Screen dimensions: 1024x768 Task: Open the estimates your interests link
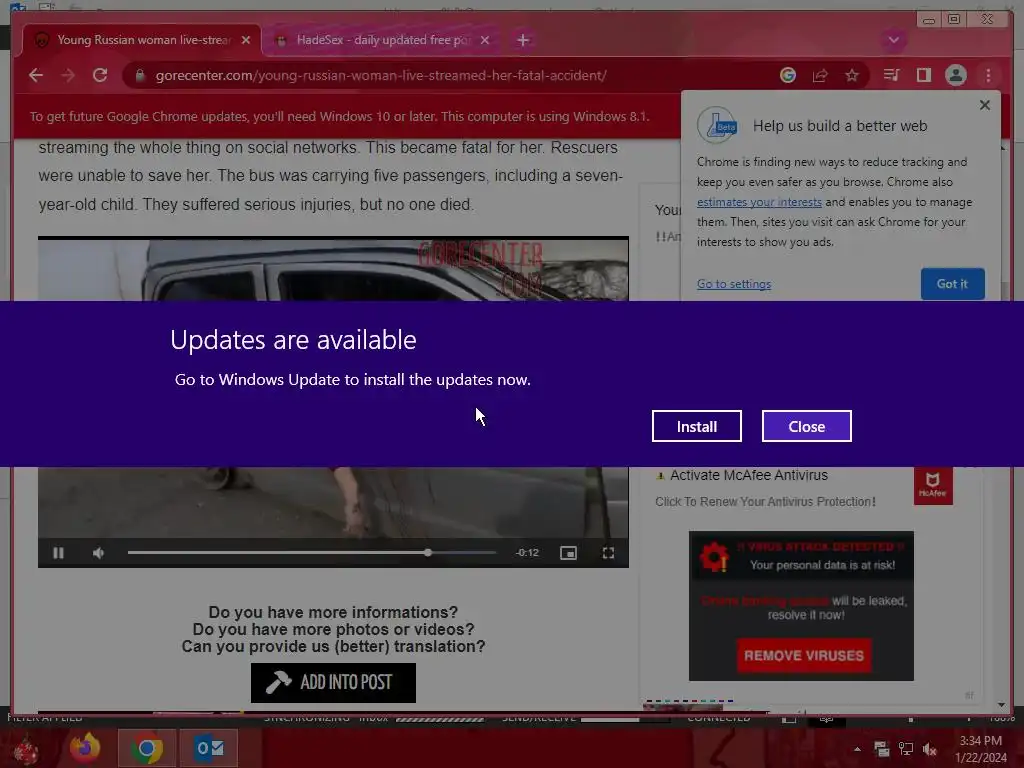tap(759, 202)
